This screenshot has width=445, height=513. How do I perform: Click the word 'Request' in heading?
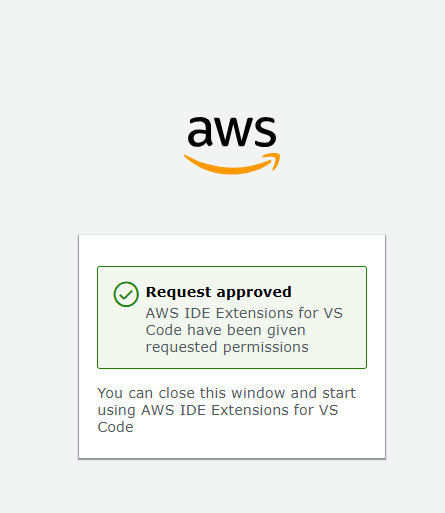coord(179,292)
